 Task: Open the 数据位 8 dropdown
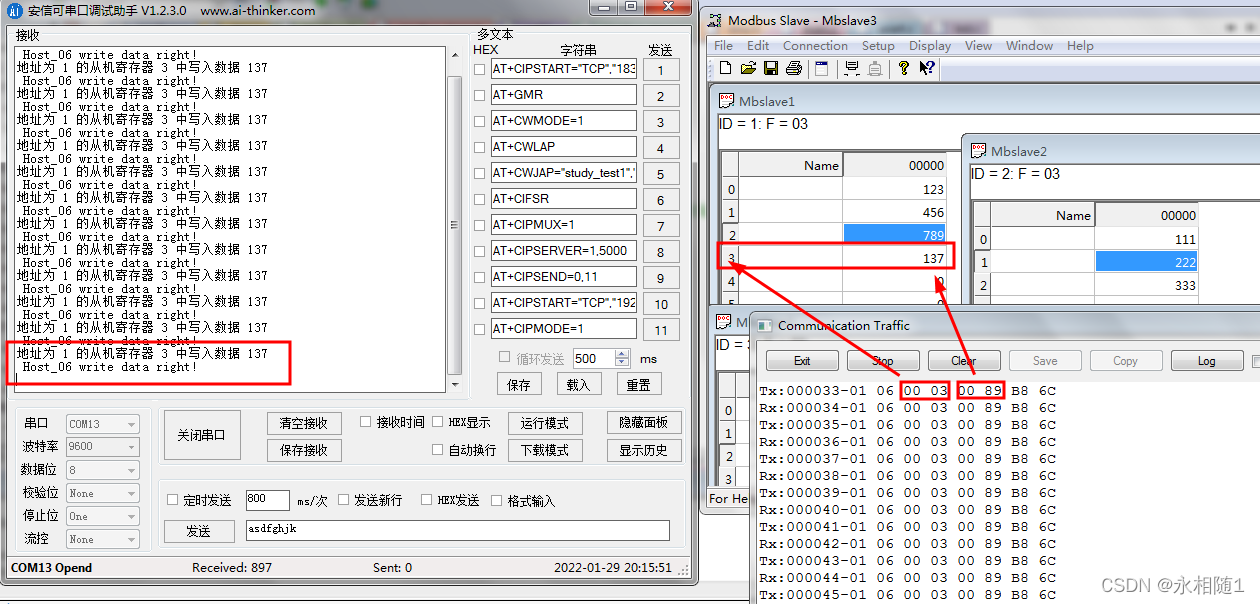(102, 470)
